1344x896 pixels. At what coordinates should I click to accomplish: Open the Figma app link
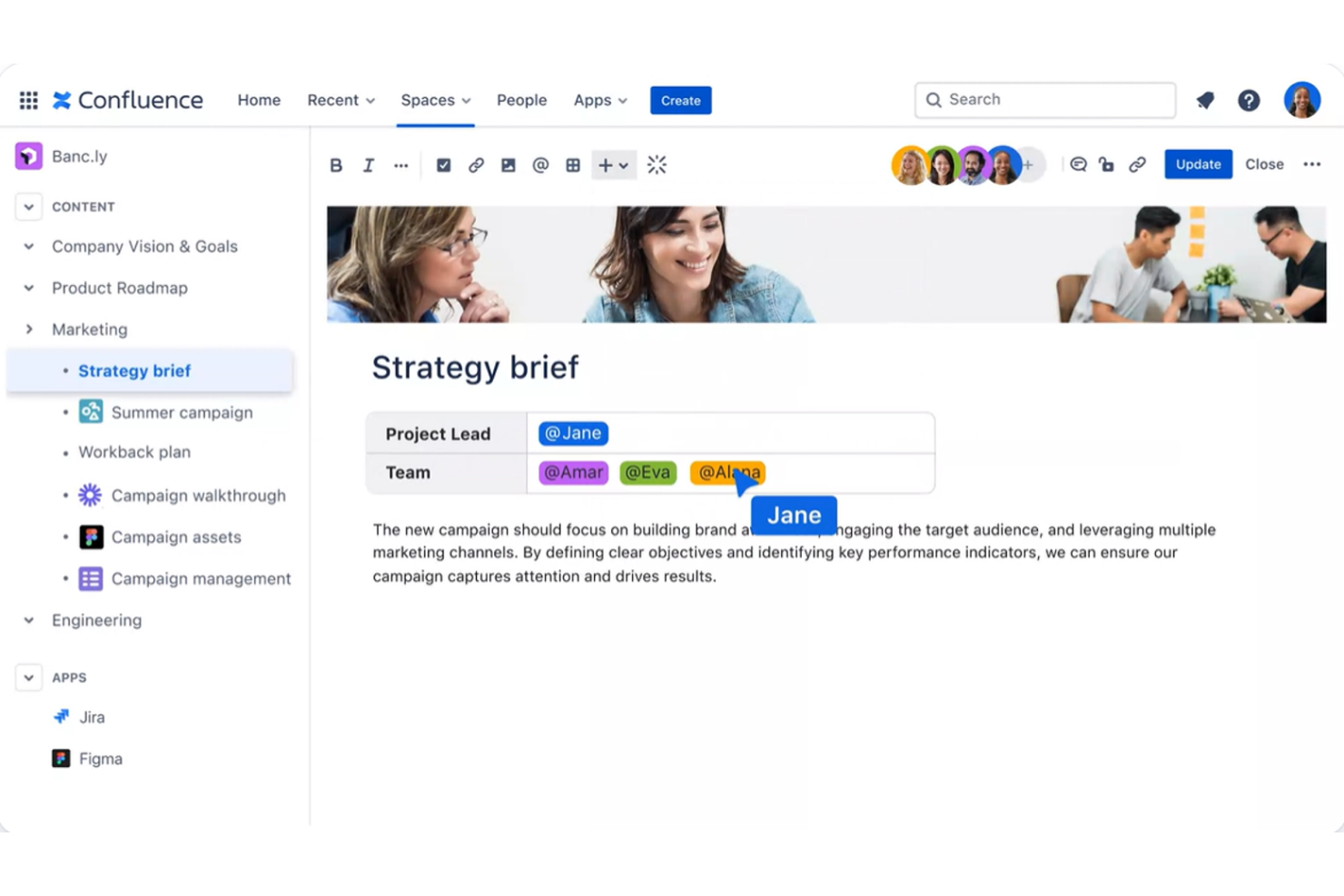(100, 759)
